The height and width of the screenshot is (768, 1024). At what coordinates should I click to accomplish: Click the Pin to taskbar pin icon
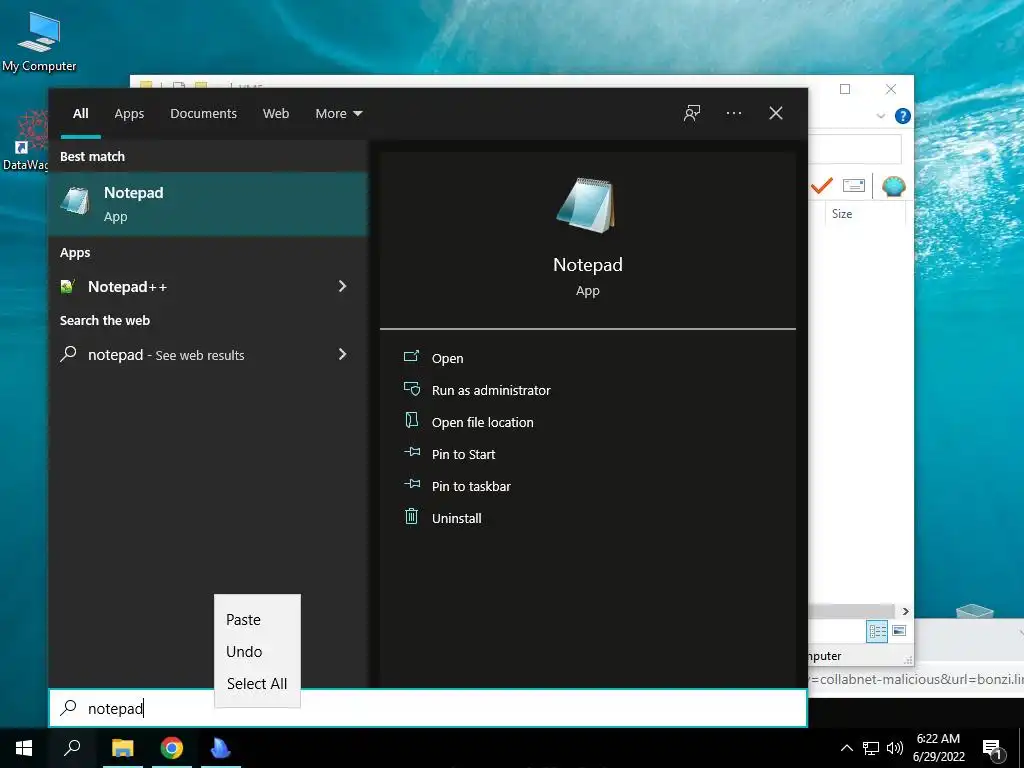tap(411, 484)
